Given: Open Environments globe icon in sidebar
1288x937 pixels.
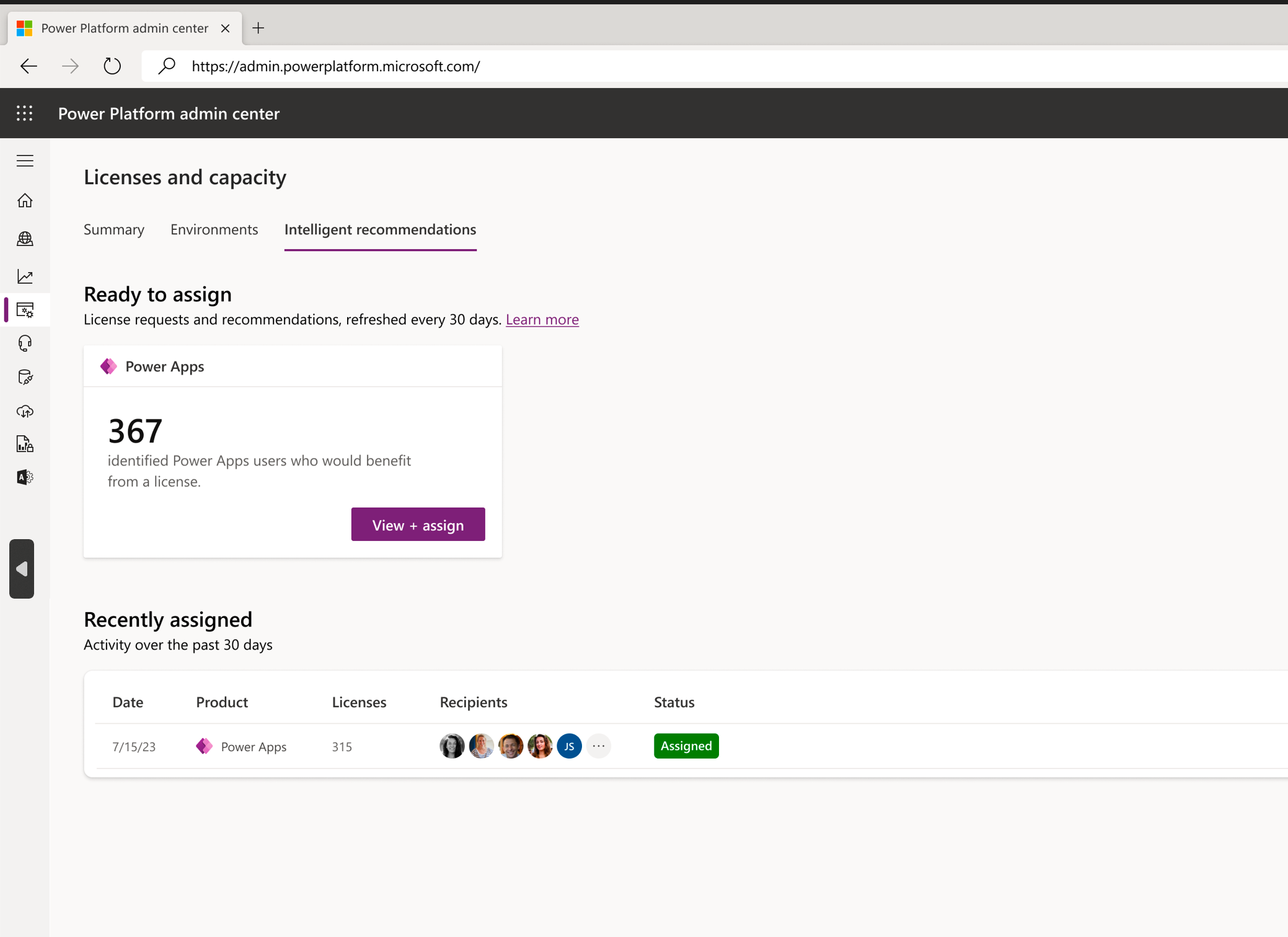Looking at the screenshot, I should [25, 239].
